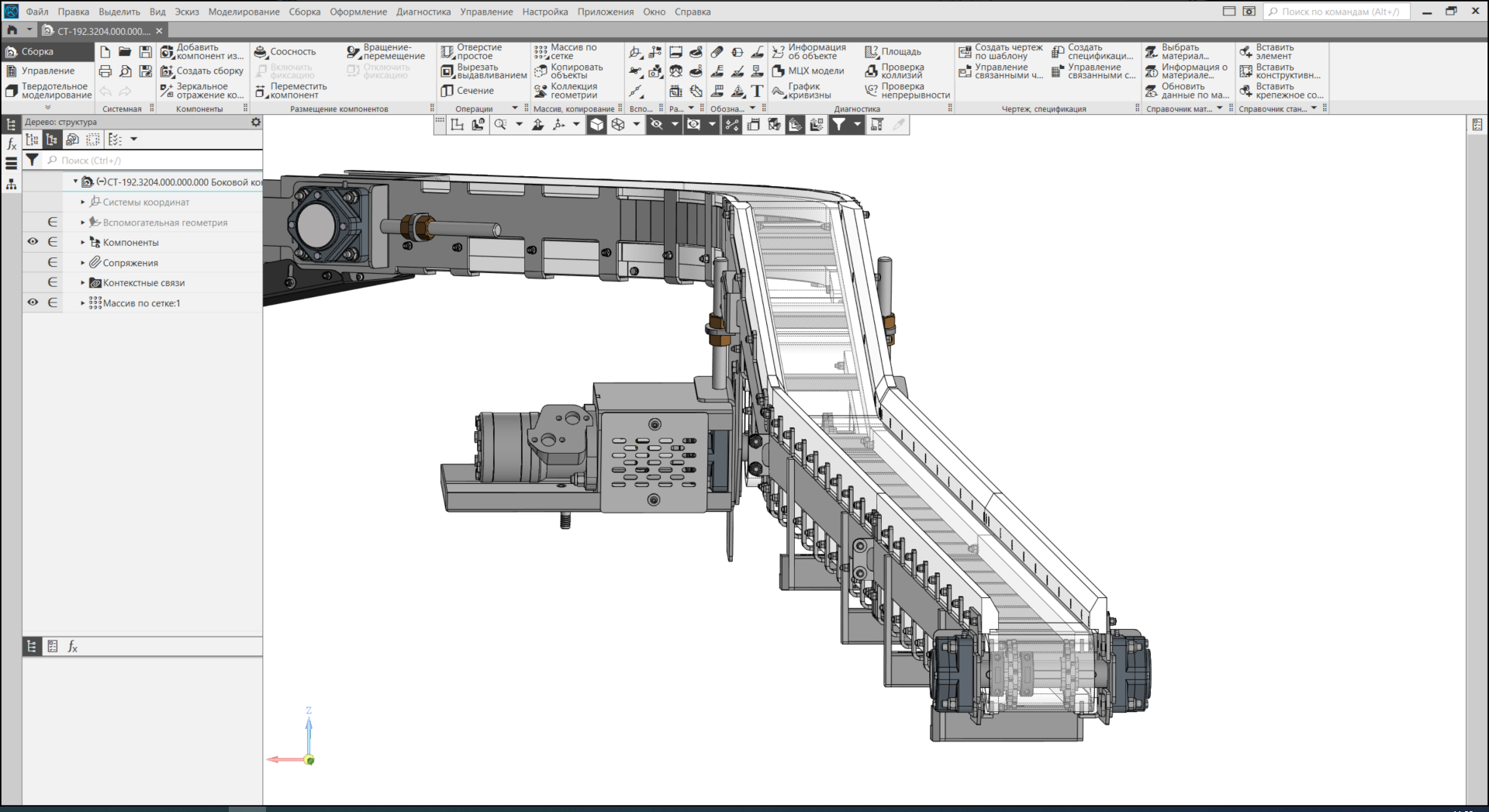
Task: Select the filter funnel icon in tree panel
Action: [x=32, y=160]
